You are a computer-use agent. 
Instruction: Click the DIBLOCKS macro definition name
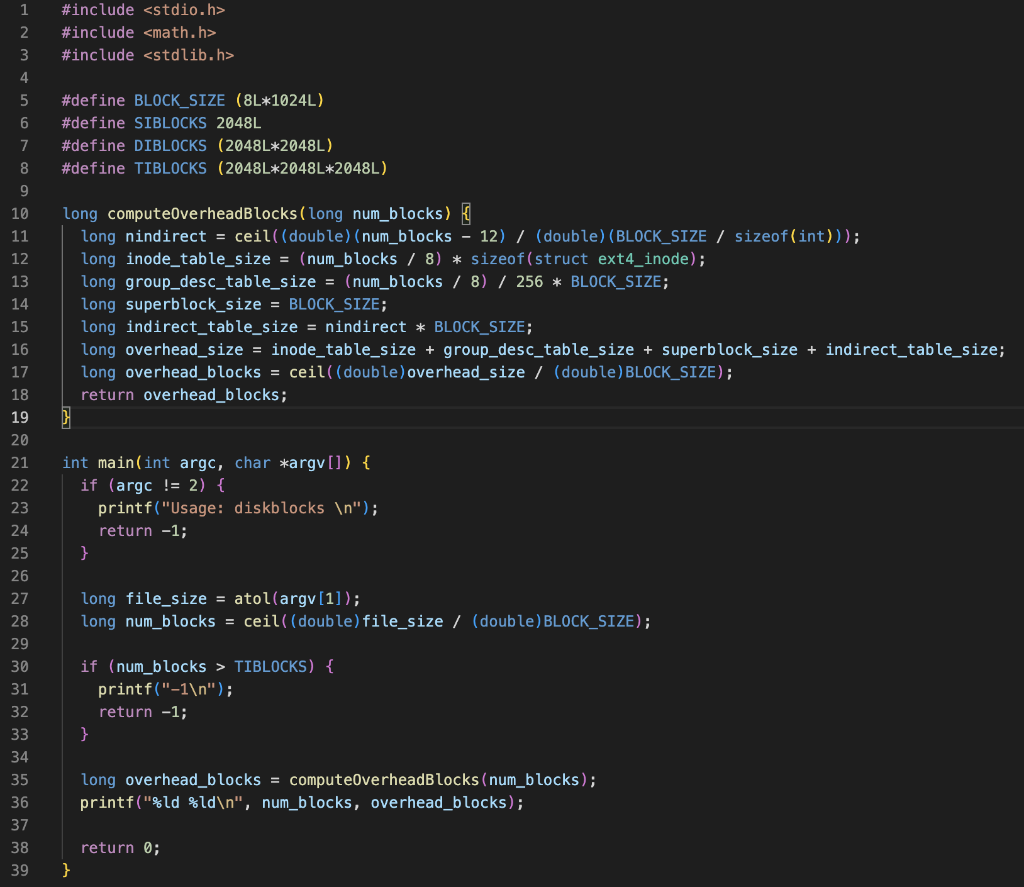[x=170, y=146]
